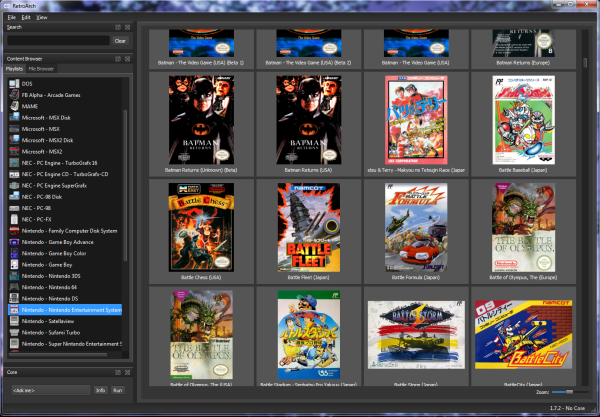Screen dimensions: 600x417
Task: Select Battle Storm (Japan) cover art
Action: [416, 334]
